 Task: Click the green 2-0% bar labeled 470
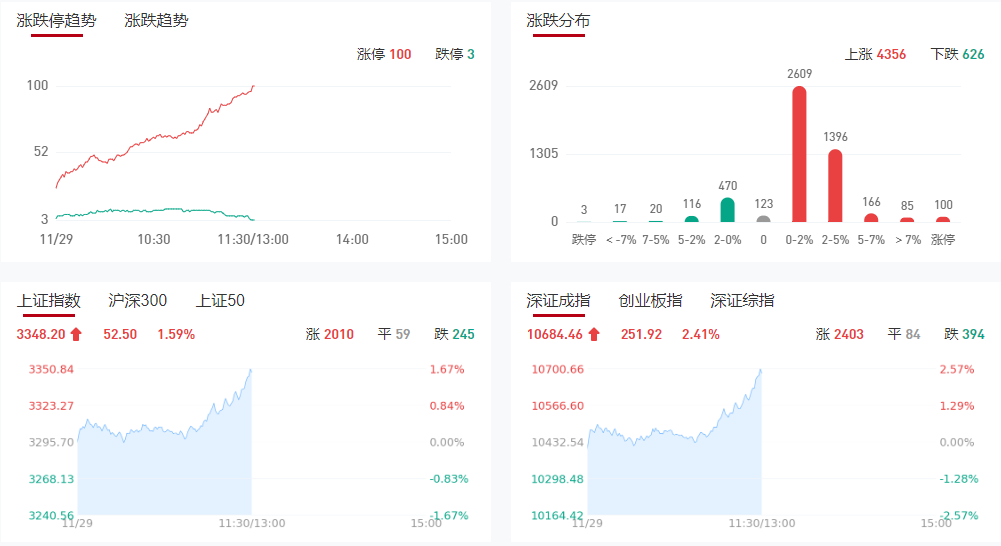(727, 209)
